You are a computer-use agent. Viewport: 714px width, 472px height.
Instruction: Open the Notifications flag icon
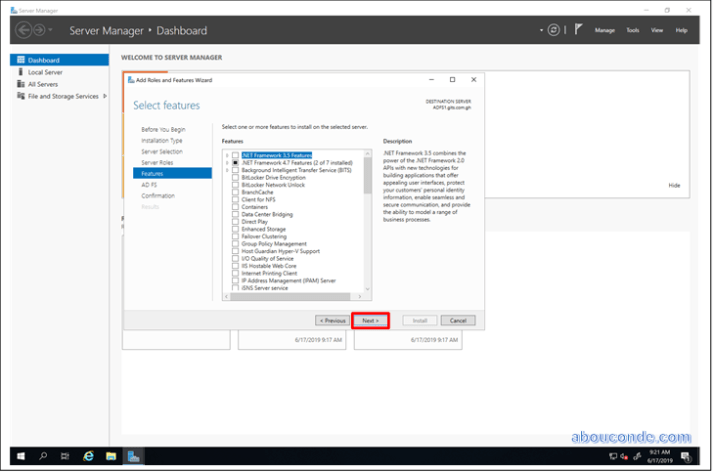[578, 30]
